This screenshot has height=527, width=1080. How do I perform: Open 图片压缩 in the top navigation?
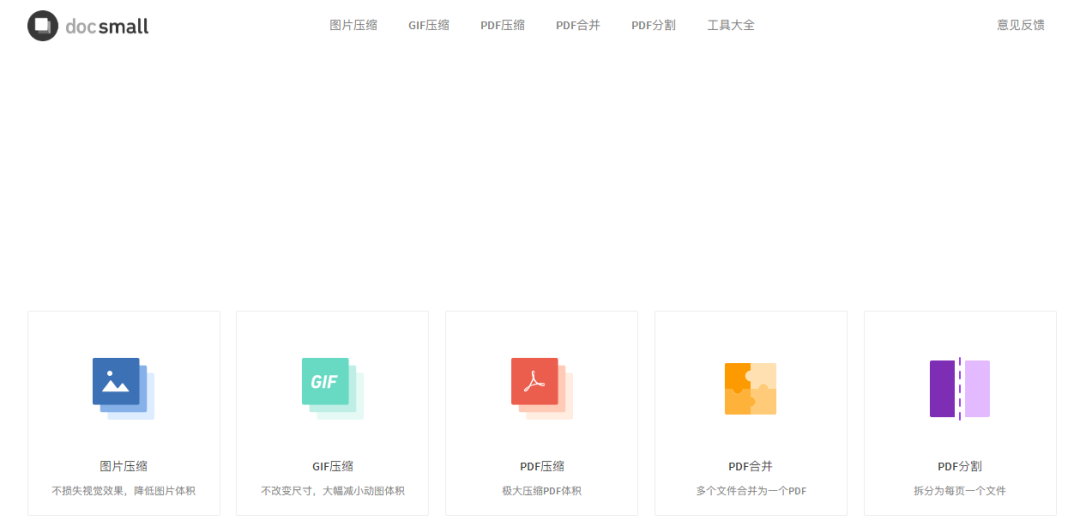pyautogui.click(x=353, y=25)
